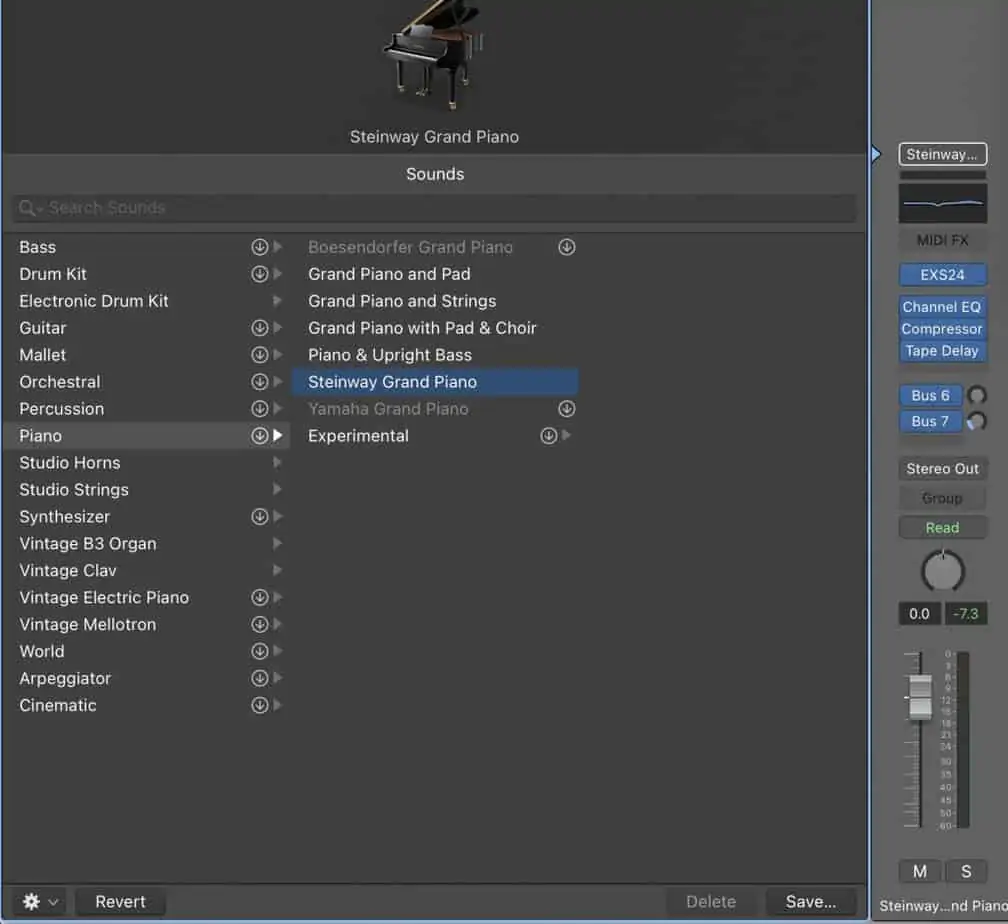Expand the Studio Strings arrow

[x=277, y=490]
